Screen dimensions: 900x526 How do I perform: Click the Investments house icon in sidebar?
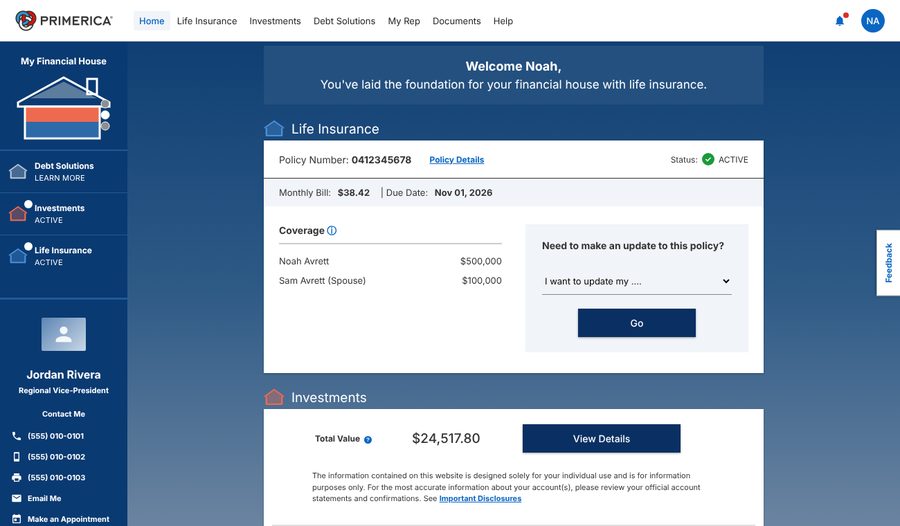tap(18, 214)
